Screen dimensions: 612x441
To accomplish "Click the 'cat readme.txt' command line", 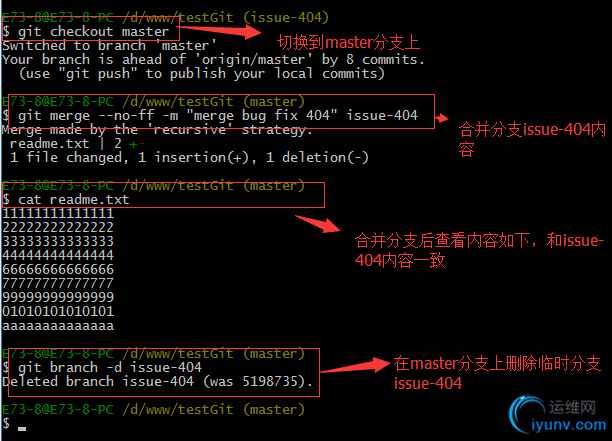I will pos(66,199).
